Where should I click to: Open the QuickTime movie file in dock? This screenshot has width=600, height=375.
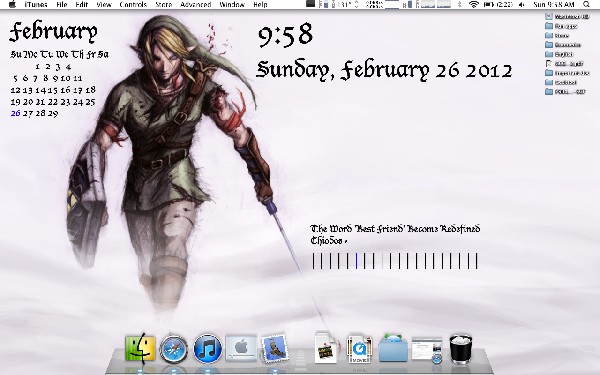pyautogui.click(x=359, y=349)
